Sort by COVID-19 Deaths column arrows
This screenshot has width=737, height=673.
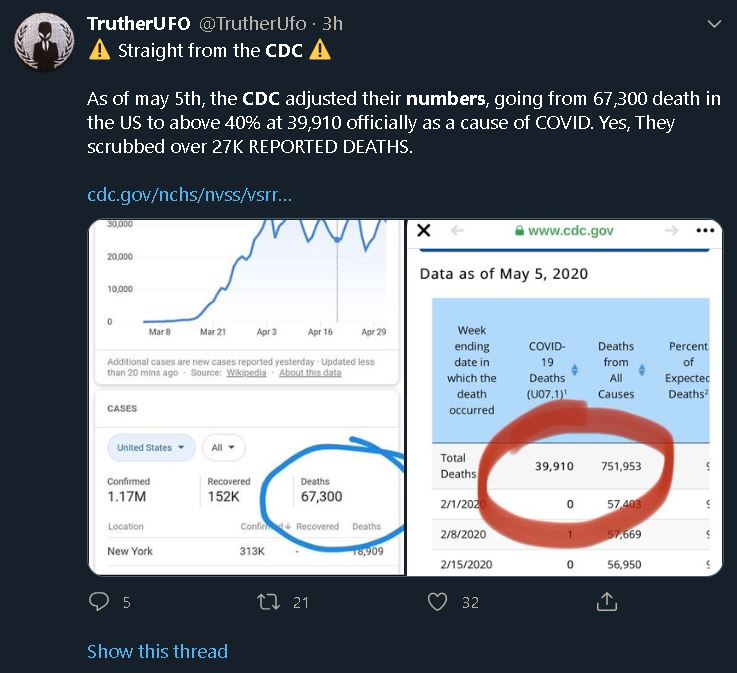pos(574,370)
